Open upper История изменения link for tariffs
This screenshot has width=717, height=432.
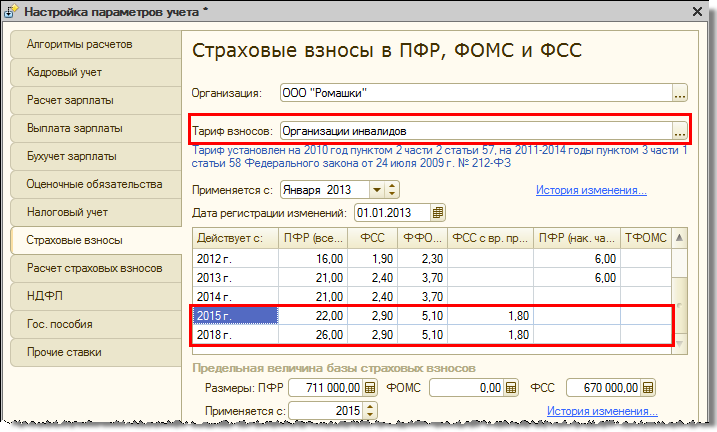(591, 190)
